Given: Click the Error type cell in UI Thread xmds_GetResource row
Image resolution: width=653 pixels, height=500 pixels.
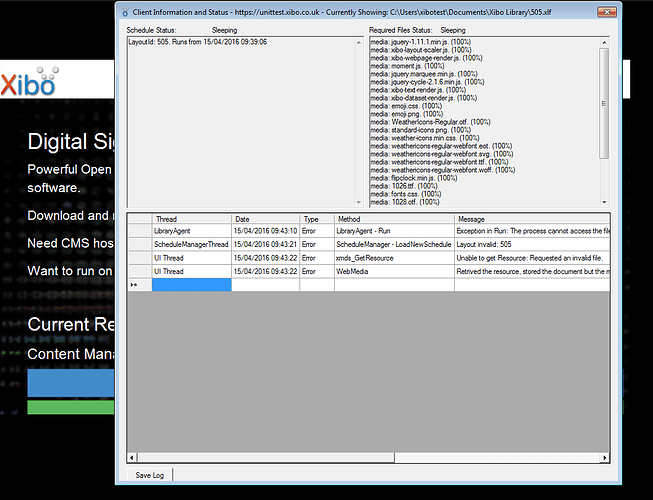Looking at the screenshot, I should click(317, 258).
